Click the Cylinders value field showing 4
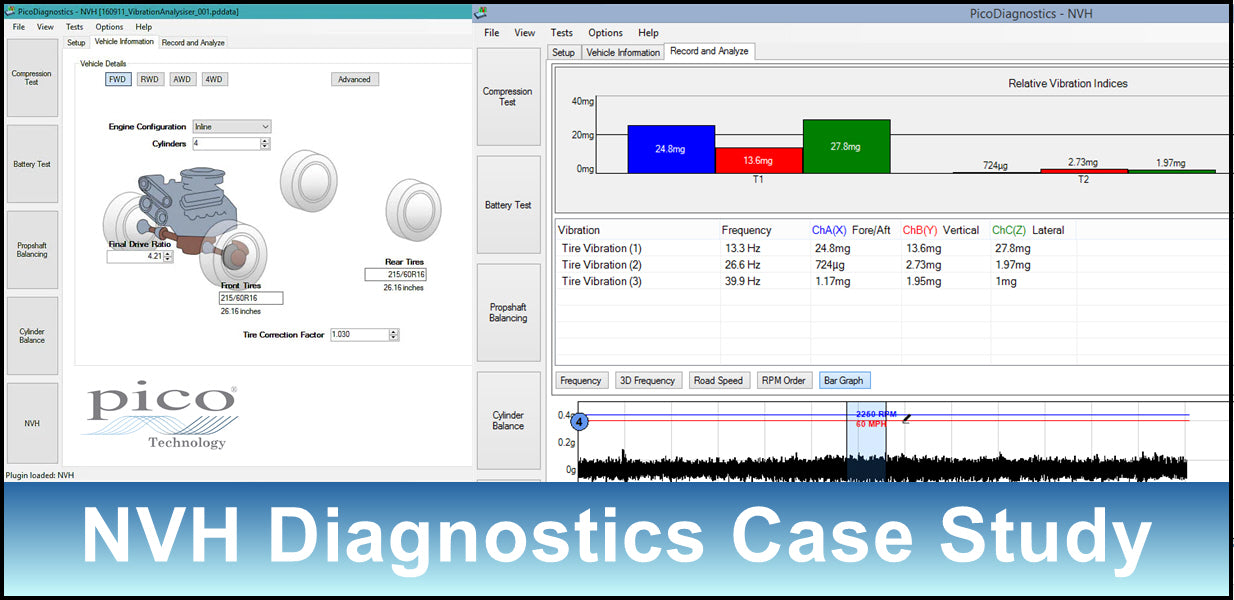The width and height of the screenshot is (1234, 600). (x=226, y=144)
